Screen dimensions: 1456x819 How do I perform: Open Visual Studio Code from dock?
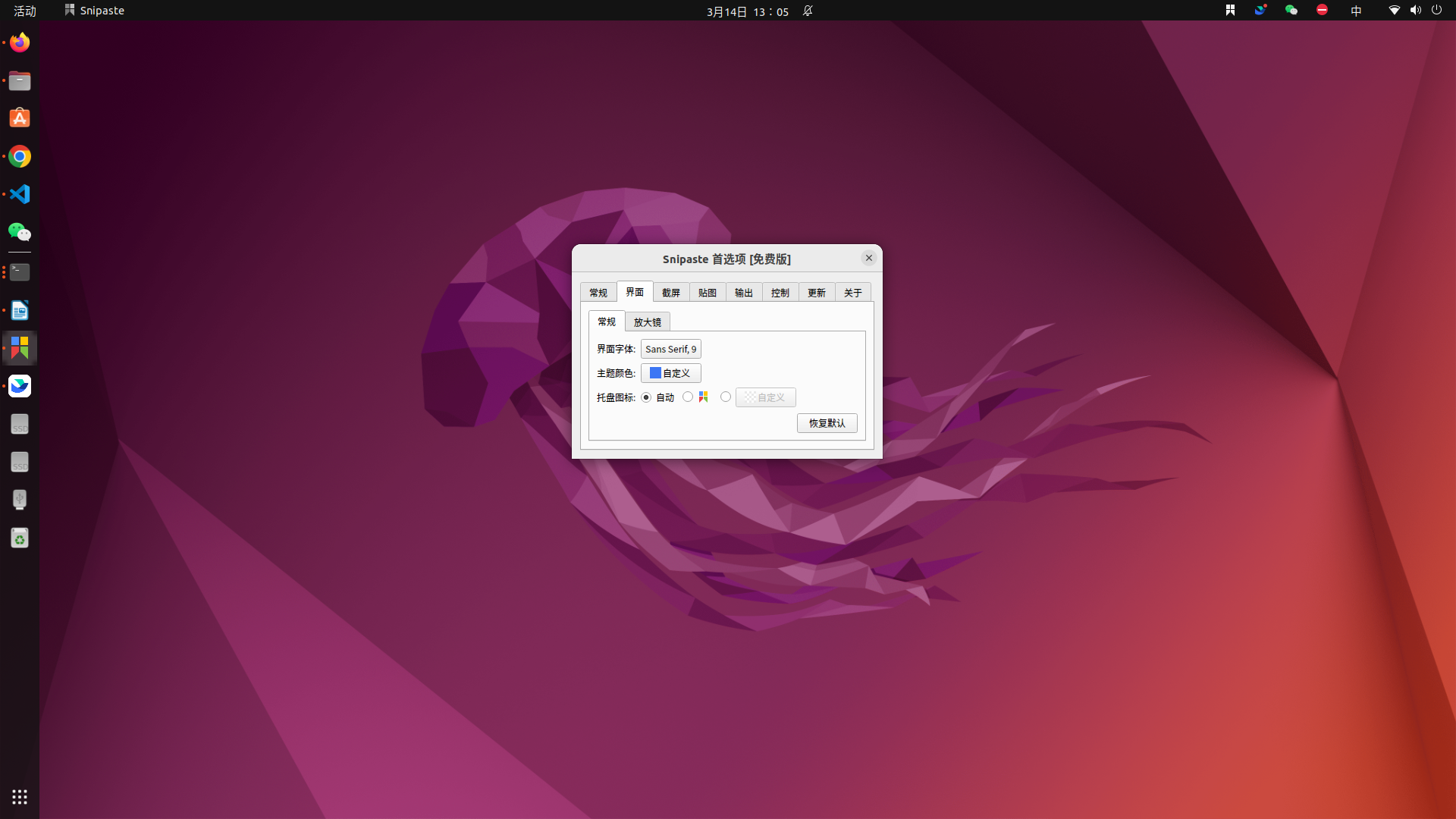20,194
